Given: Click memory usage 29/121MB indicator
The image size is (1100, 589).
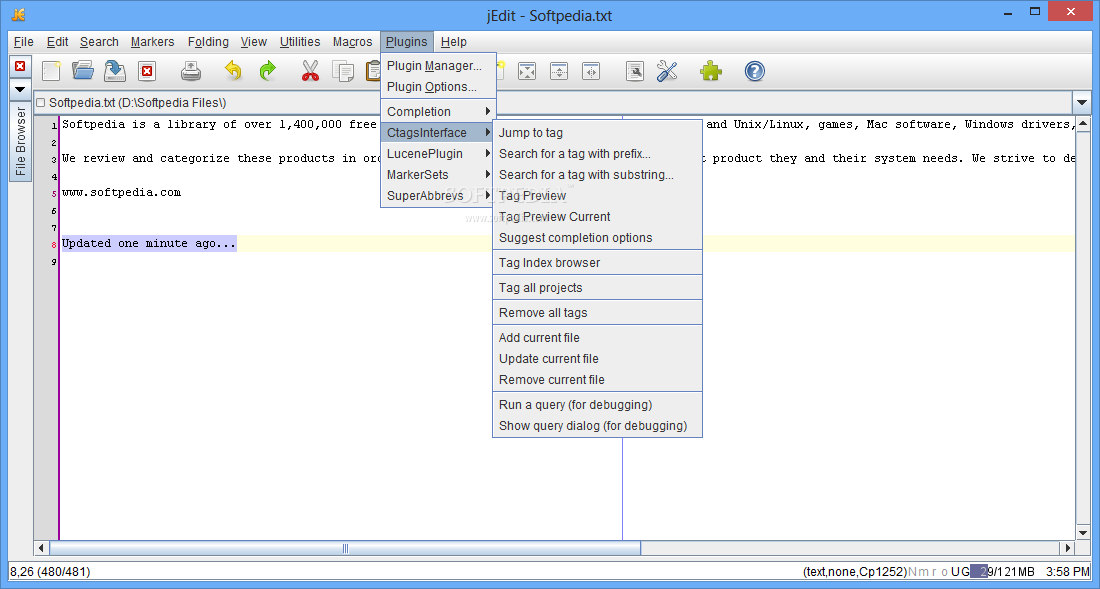Looking at the screenshot, I should pyautogui.click(x=1002, y=571).
